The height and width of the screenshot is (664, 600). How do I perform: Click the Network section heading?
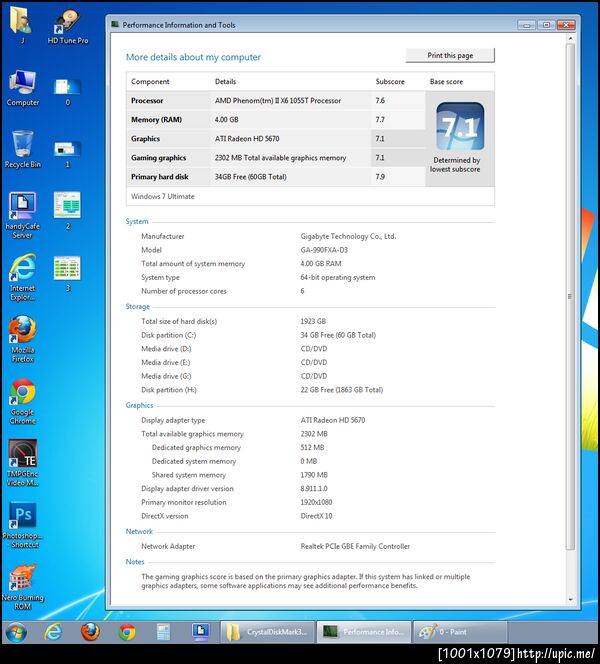139,531
